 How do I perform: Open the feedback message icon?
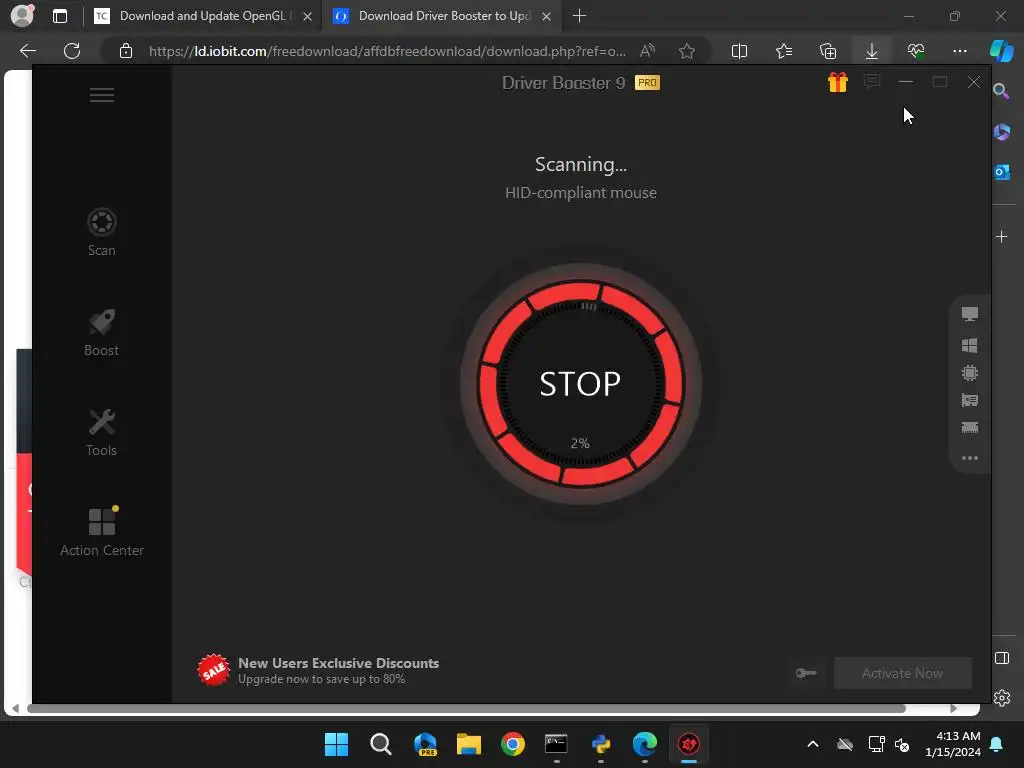click(x=872, y=82)
